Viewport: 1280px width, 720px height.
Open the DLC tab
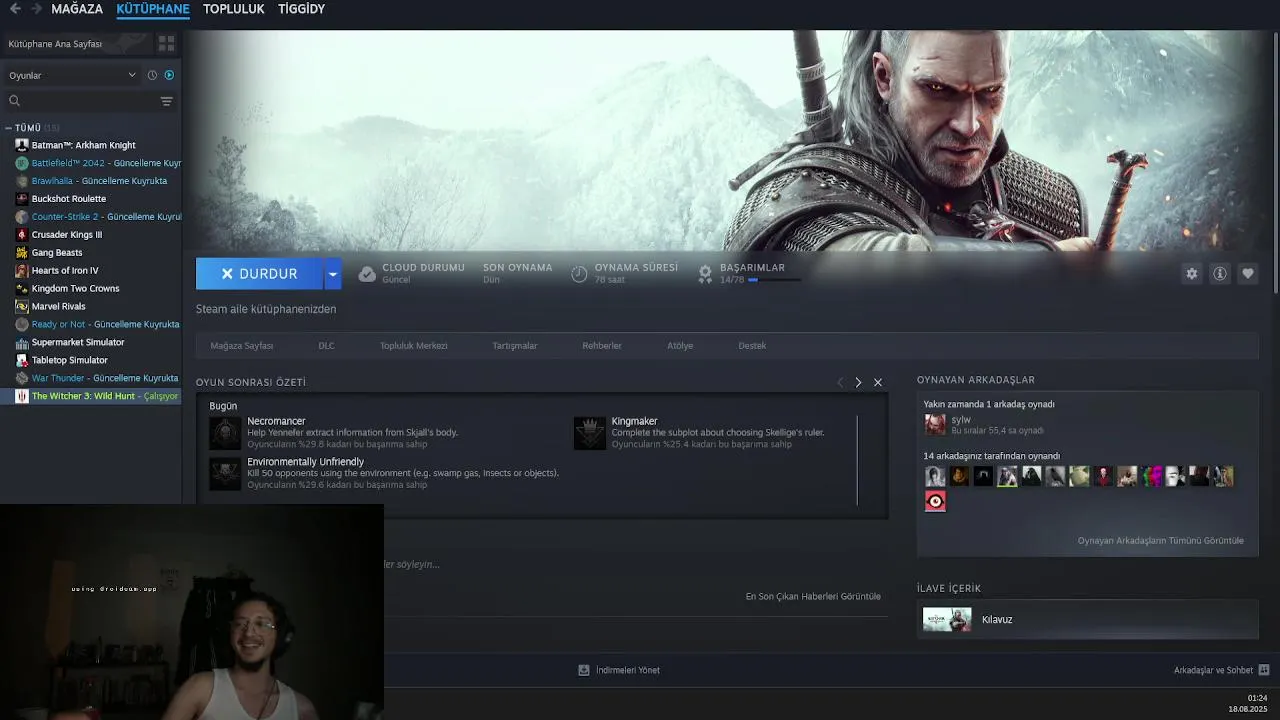tap(326, 346)
